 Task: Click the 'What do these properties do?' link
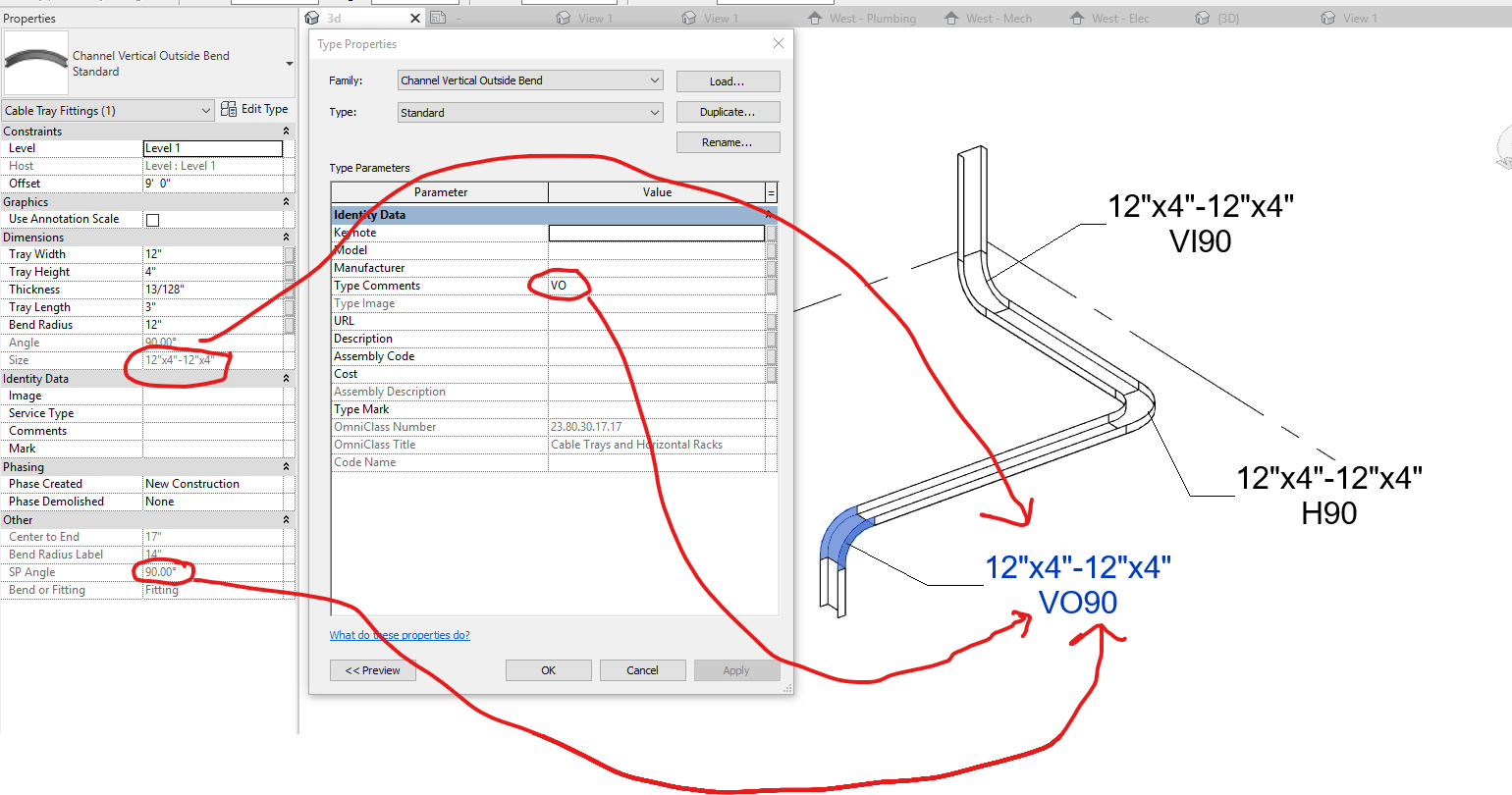(400, 635)
